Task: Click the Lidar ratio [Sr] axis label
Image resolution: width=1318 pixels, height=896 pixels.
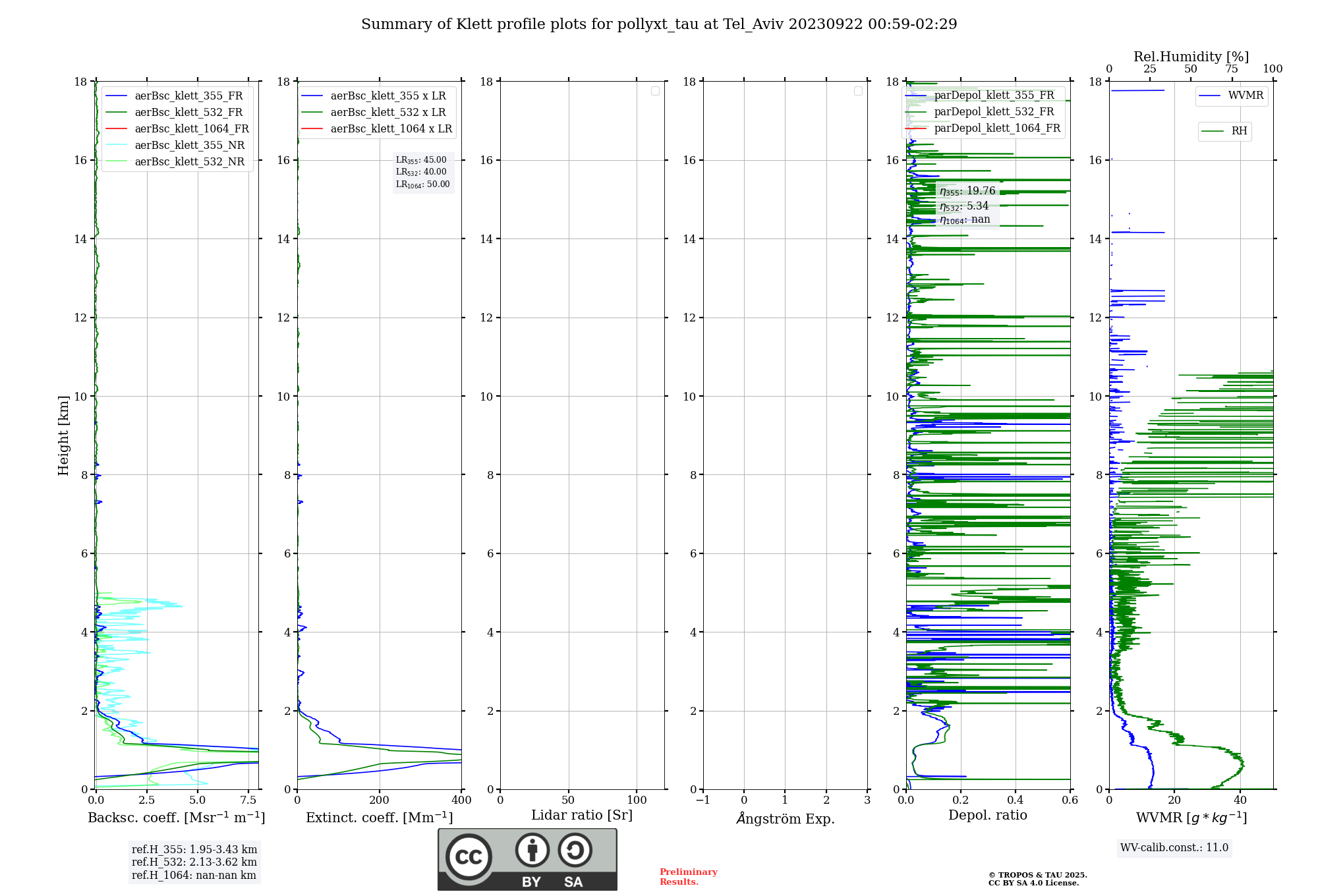Action: [582, 816]
